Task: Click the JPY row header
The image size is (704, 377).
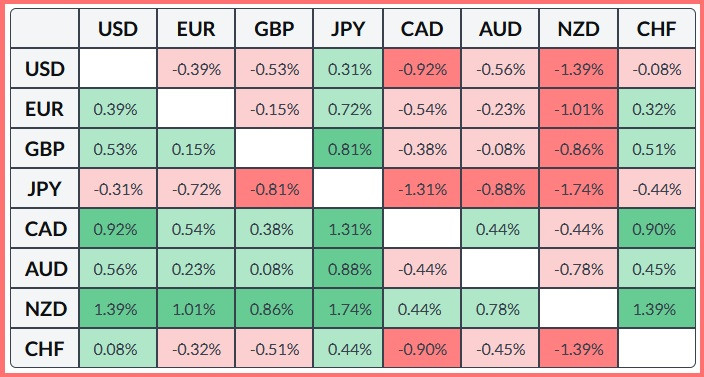Action: 45,188
